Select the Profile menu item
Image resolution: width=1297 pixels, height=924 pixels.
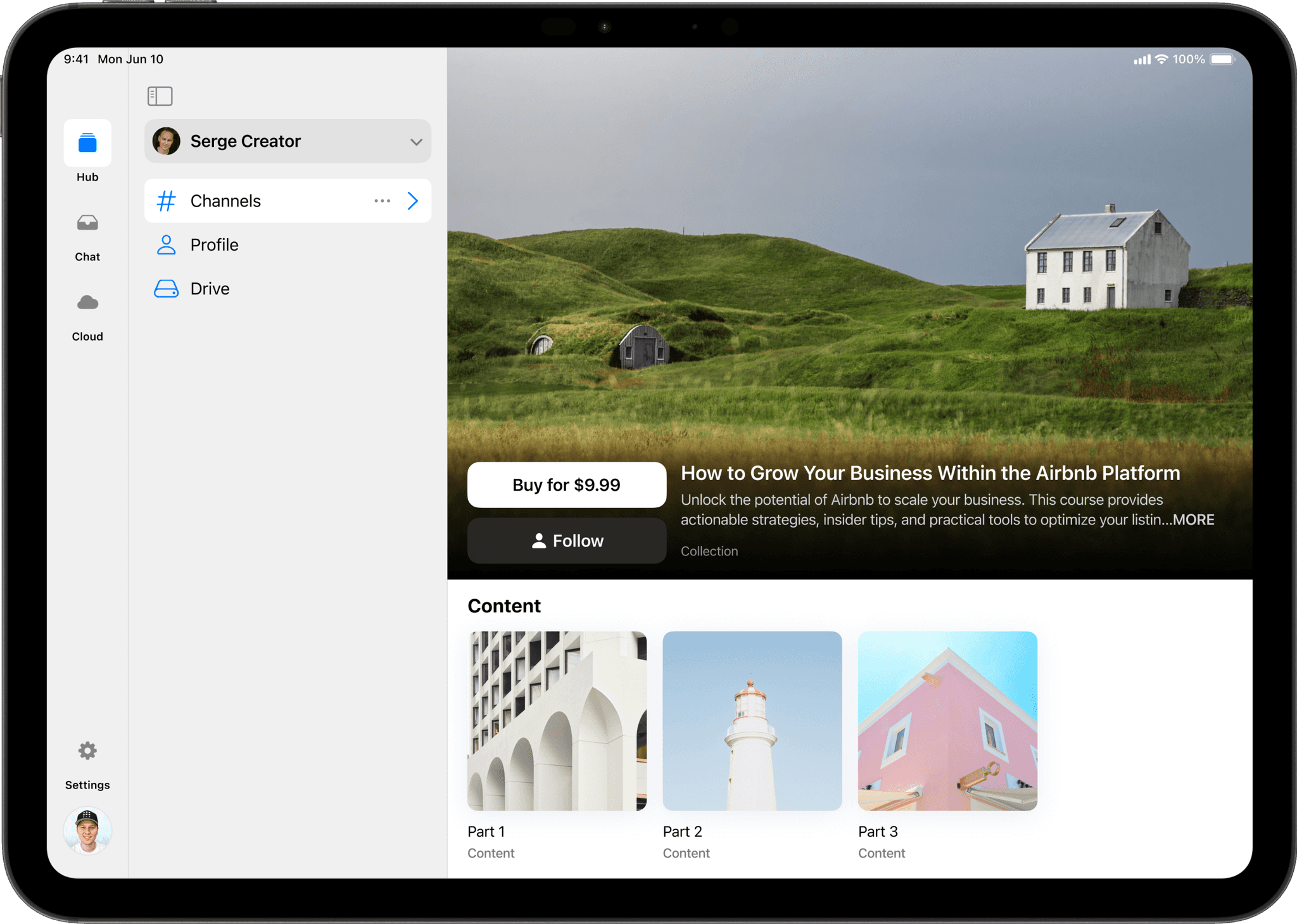point(215,245)
